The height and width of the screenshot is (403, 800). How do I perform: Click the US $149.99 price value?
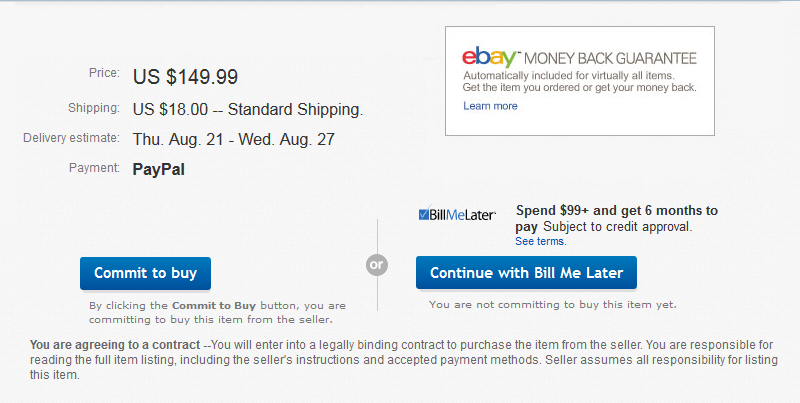tap(185, 77)
